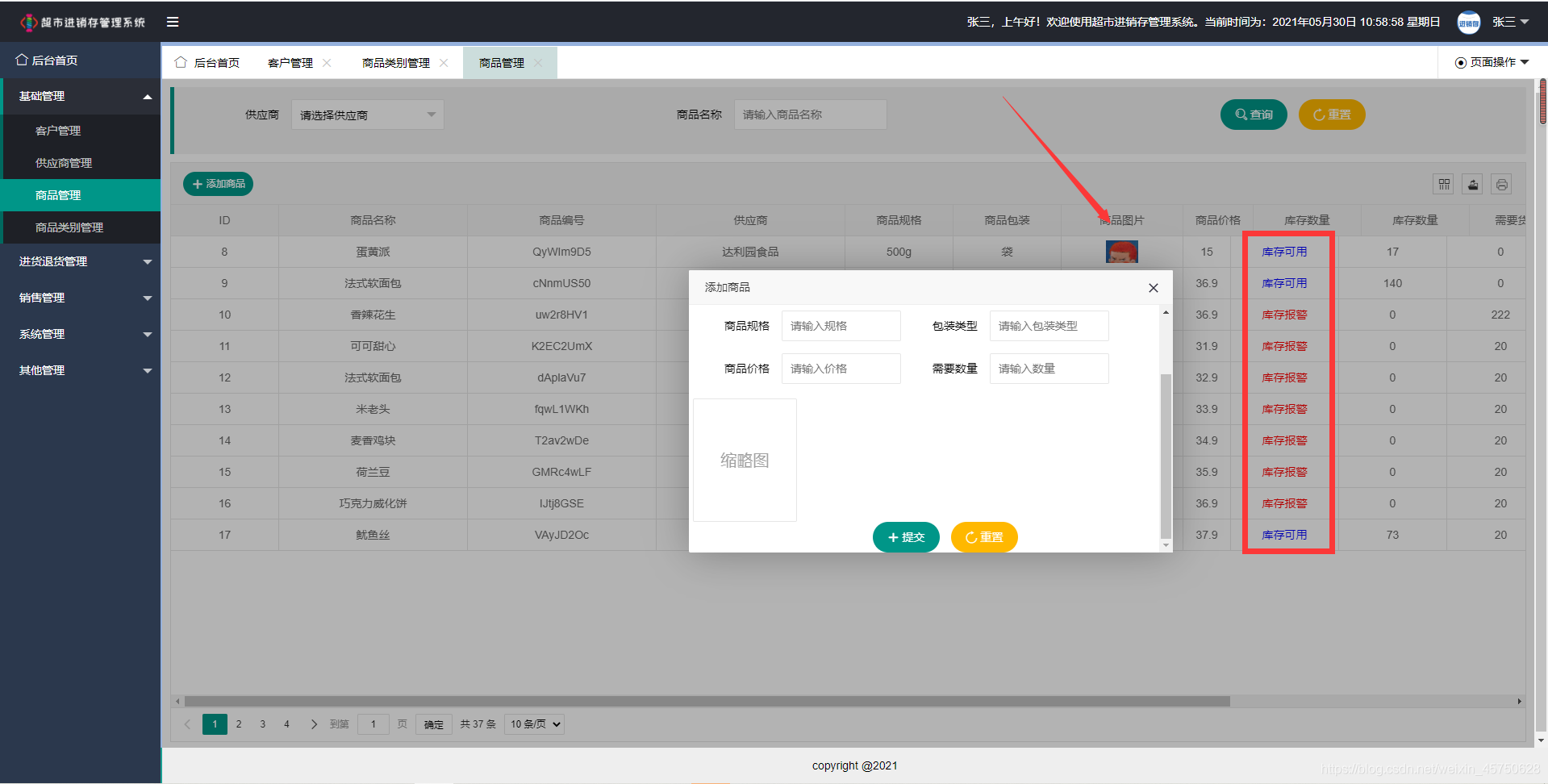Click the 添加商品 button
Image resolution: width=1548 pixels, height=784 pixels.
(218, 184)
